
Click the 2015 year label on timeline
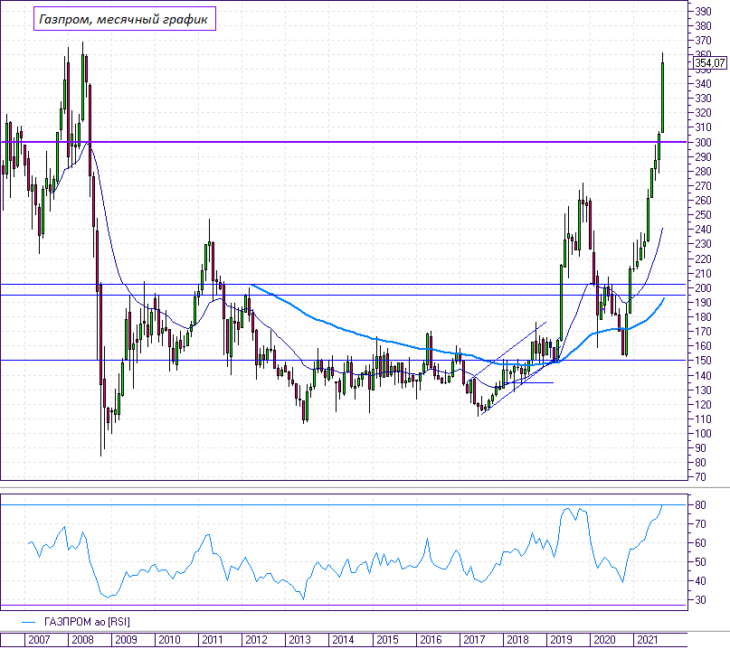[387, 640]
